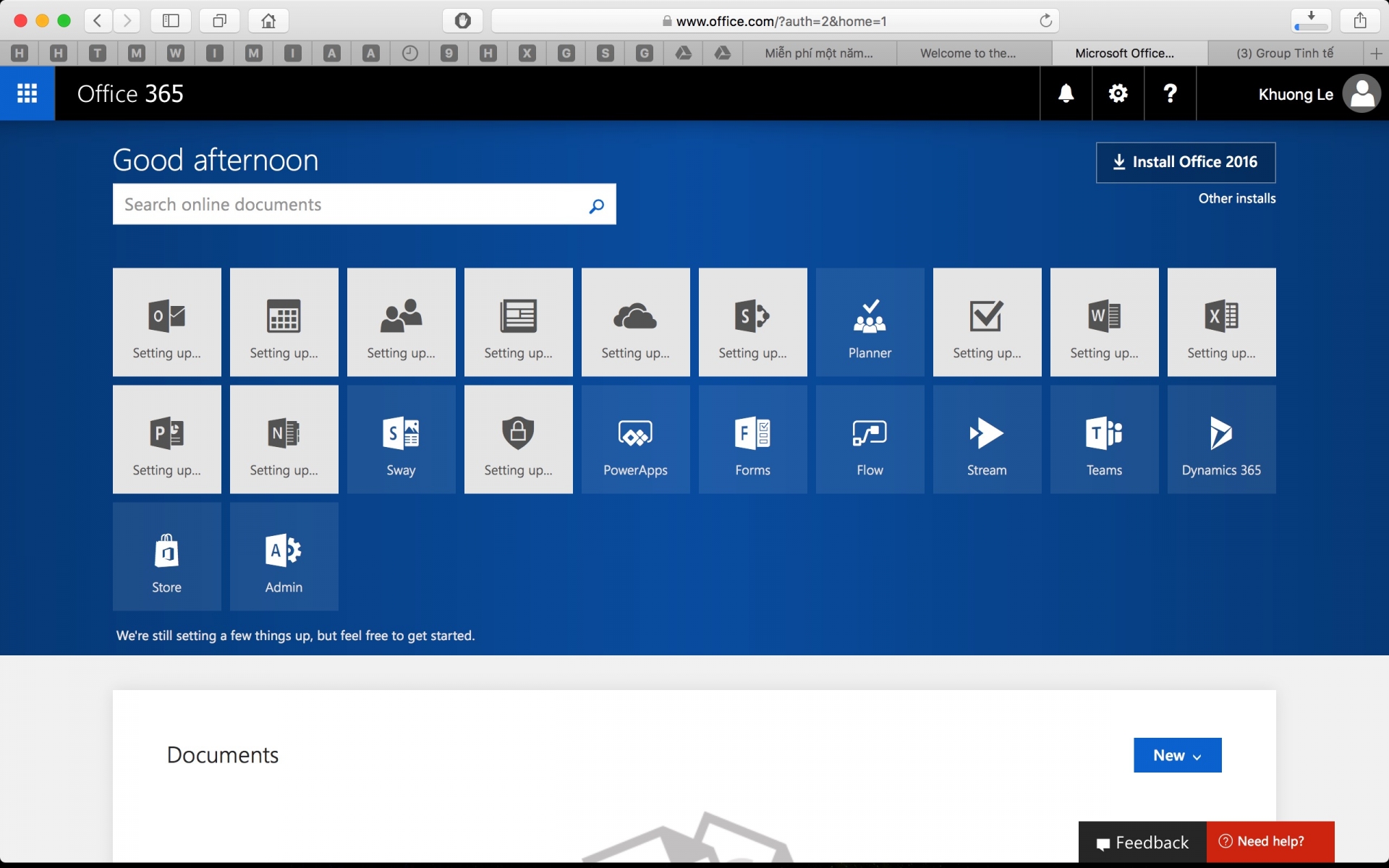The height and width of the screenshot is (868, 1389).
Task: Click Install Office 2016 button
Action: pos(1186,162)
